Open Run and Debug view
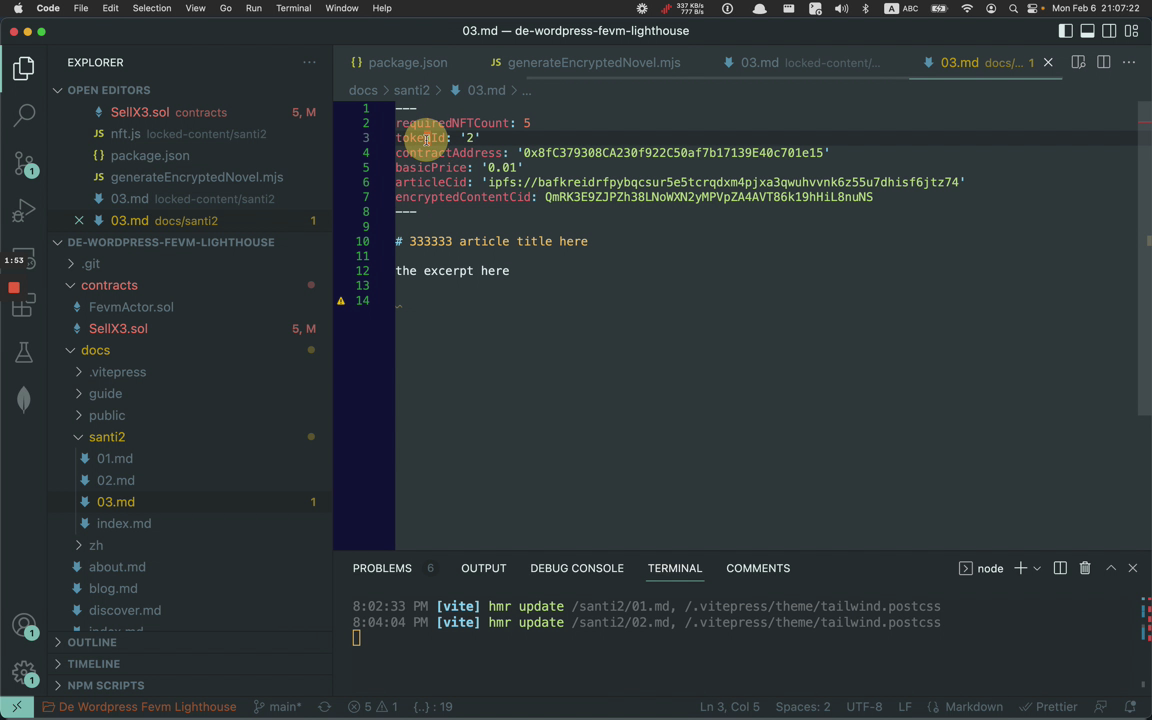The image size is (1152, 720). tap(24, 211)
